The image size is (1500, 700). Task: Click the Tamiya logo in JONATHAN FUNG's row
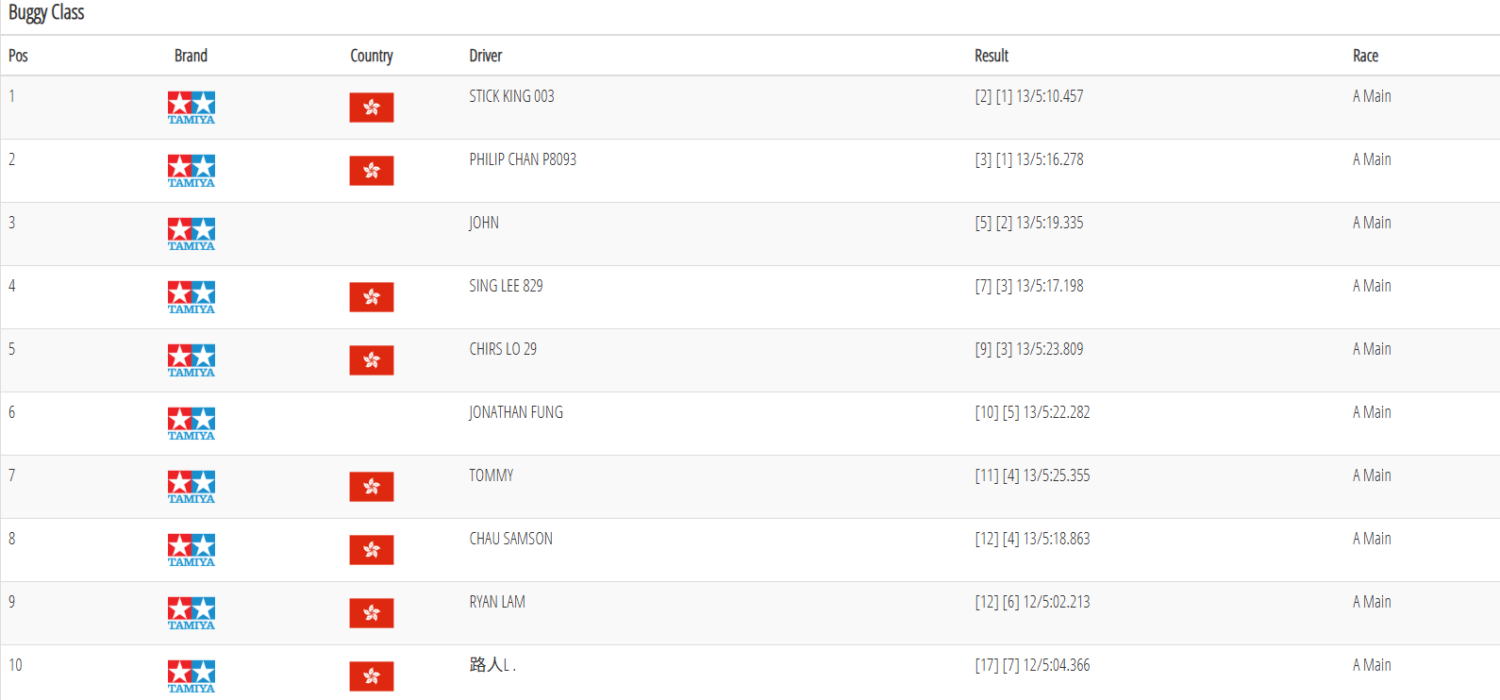tap(191, 423)
